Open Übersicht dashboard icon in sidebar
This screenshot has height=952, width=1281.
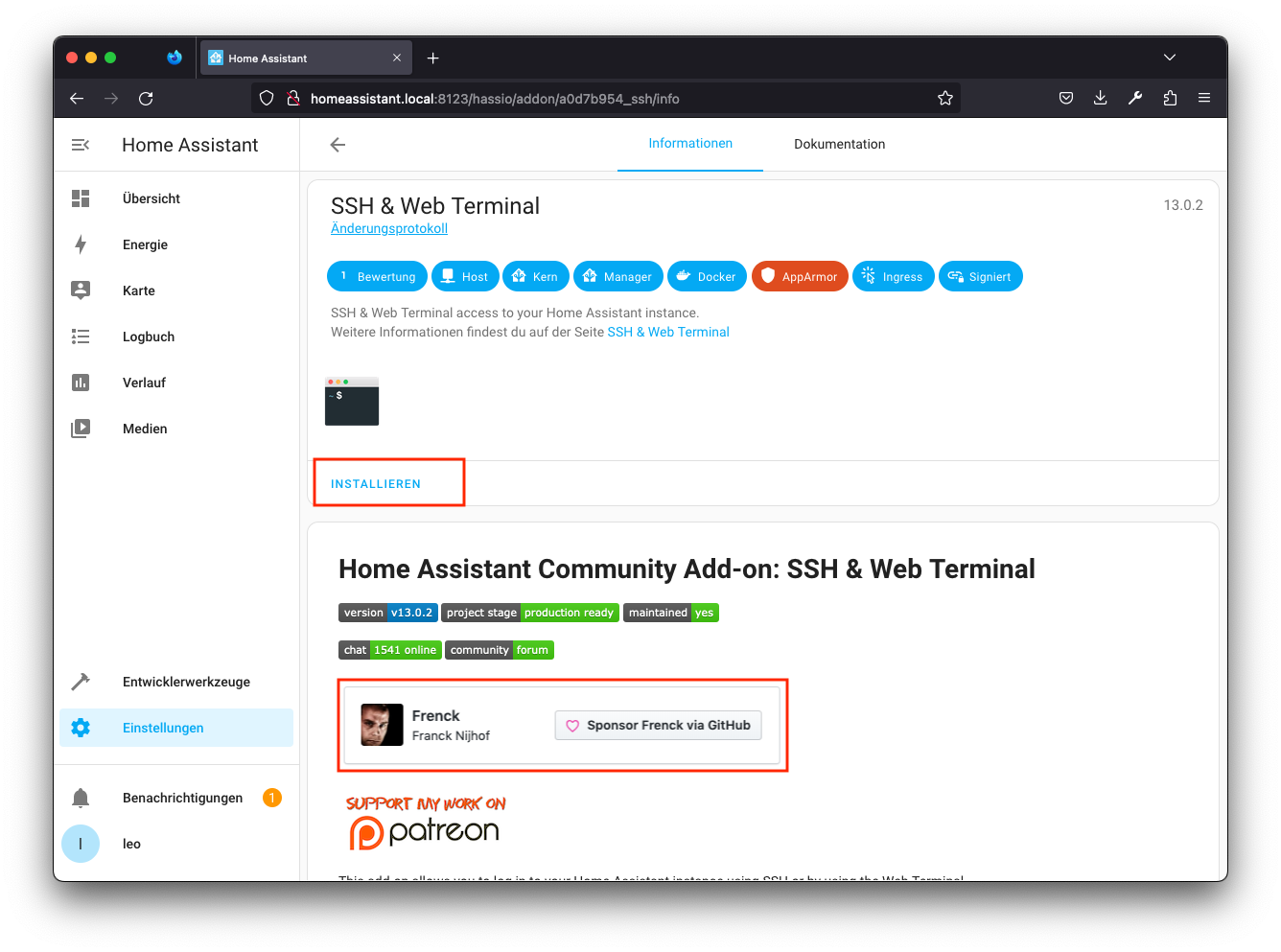pos(81,198)
